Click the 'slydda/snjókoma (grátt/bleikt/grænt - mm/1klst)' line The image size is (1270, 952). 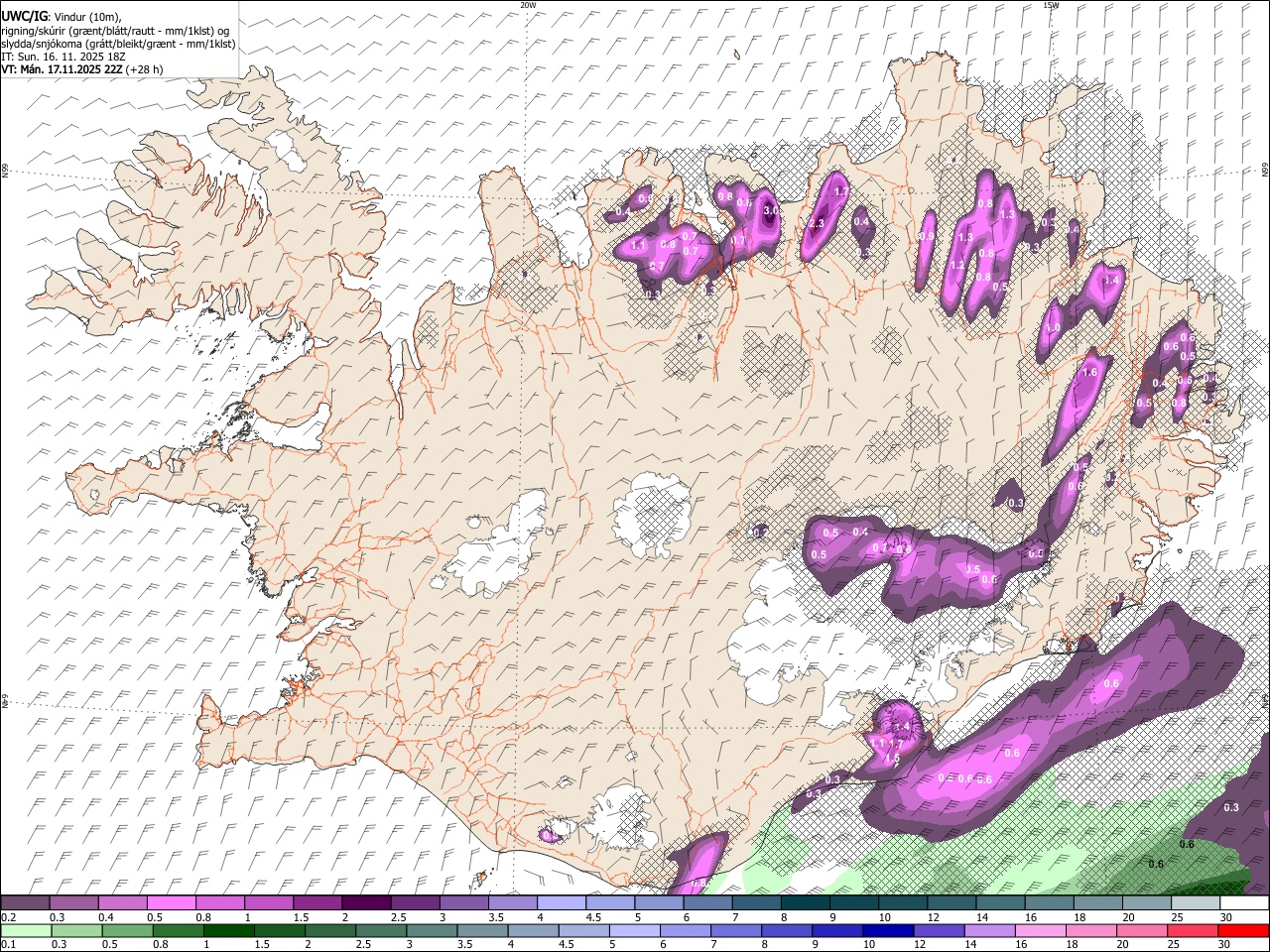118,44
